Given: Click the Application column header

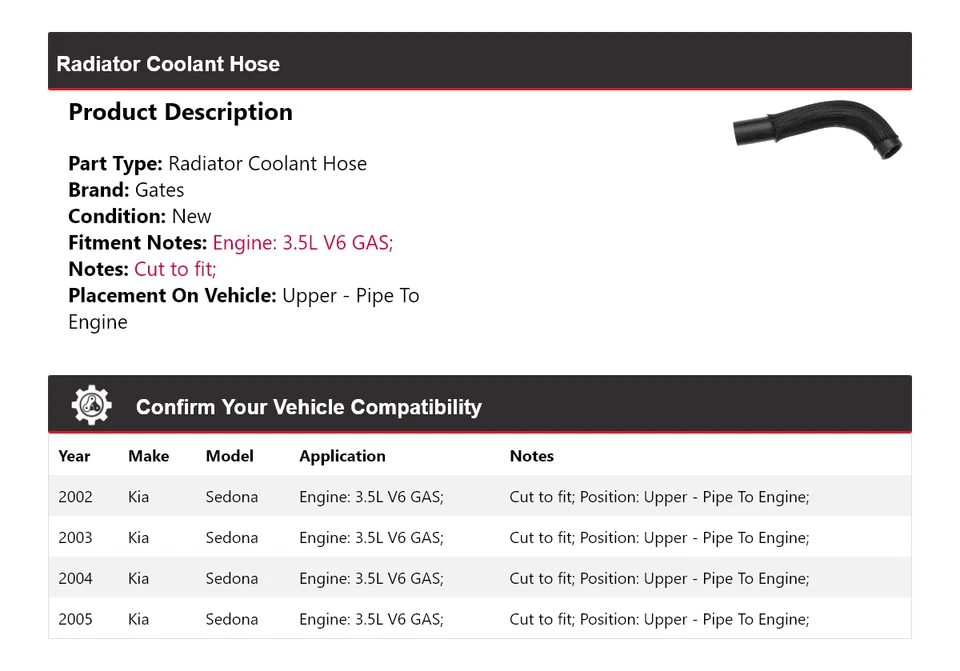Looking at the screenshot, I should tap(342, 456).
